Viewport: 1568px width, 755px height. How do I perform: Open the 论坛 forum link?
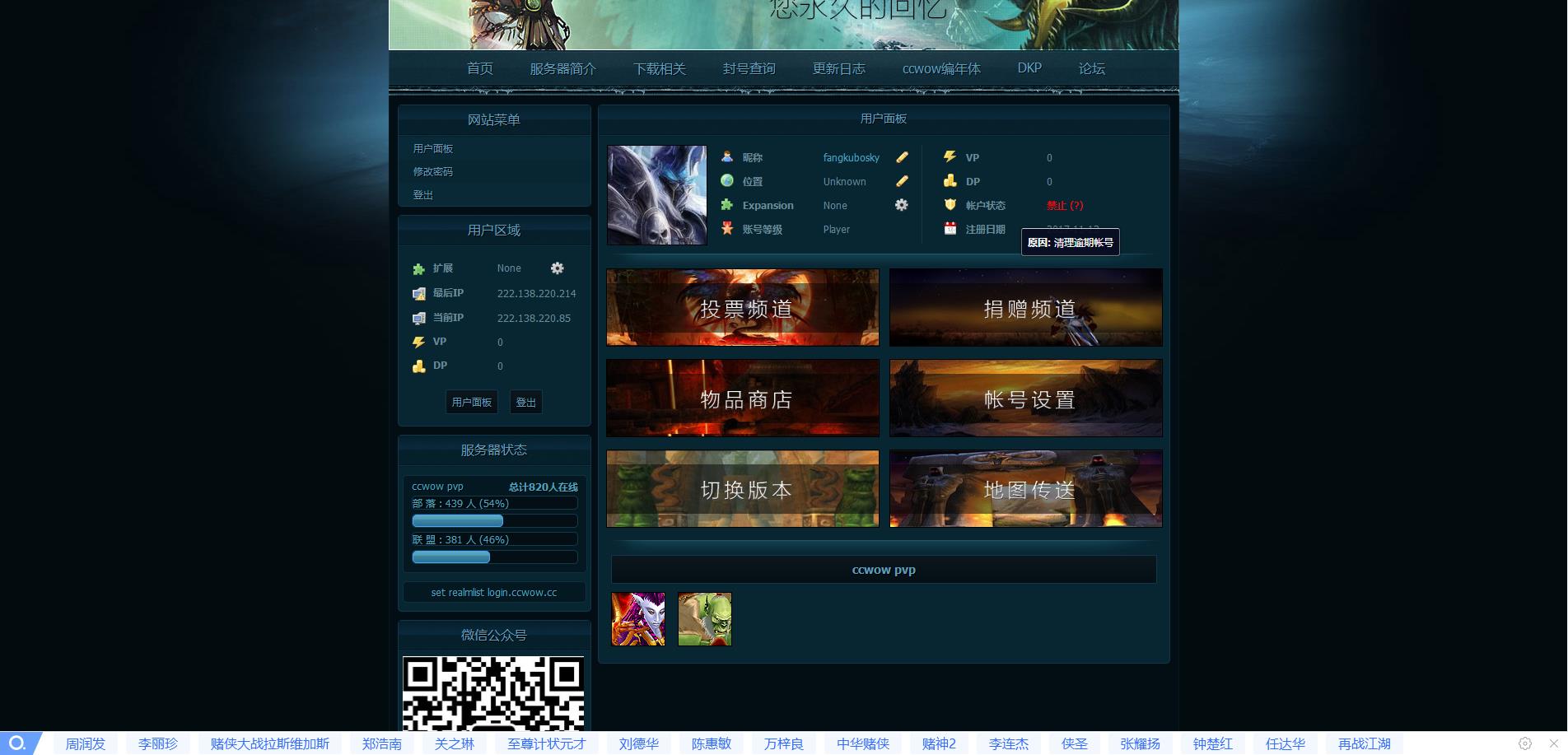pyautogui.click(x=1091, y=68)
